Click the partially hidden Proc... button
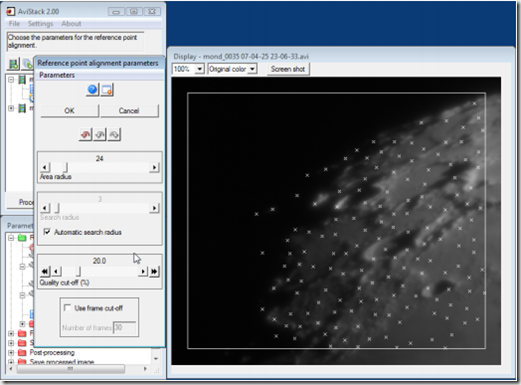Image resolution: width=521 pixels, height=385 pixels. pyautogui.click(x=21, y=202)
